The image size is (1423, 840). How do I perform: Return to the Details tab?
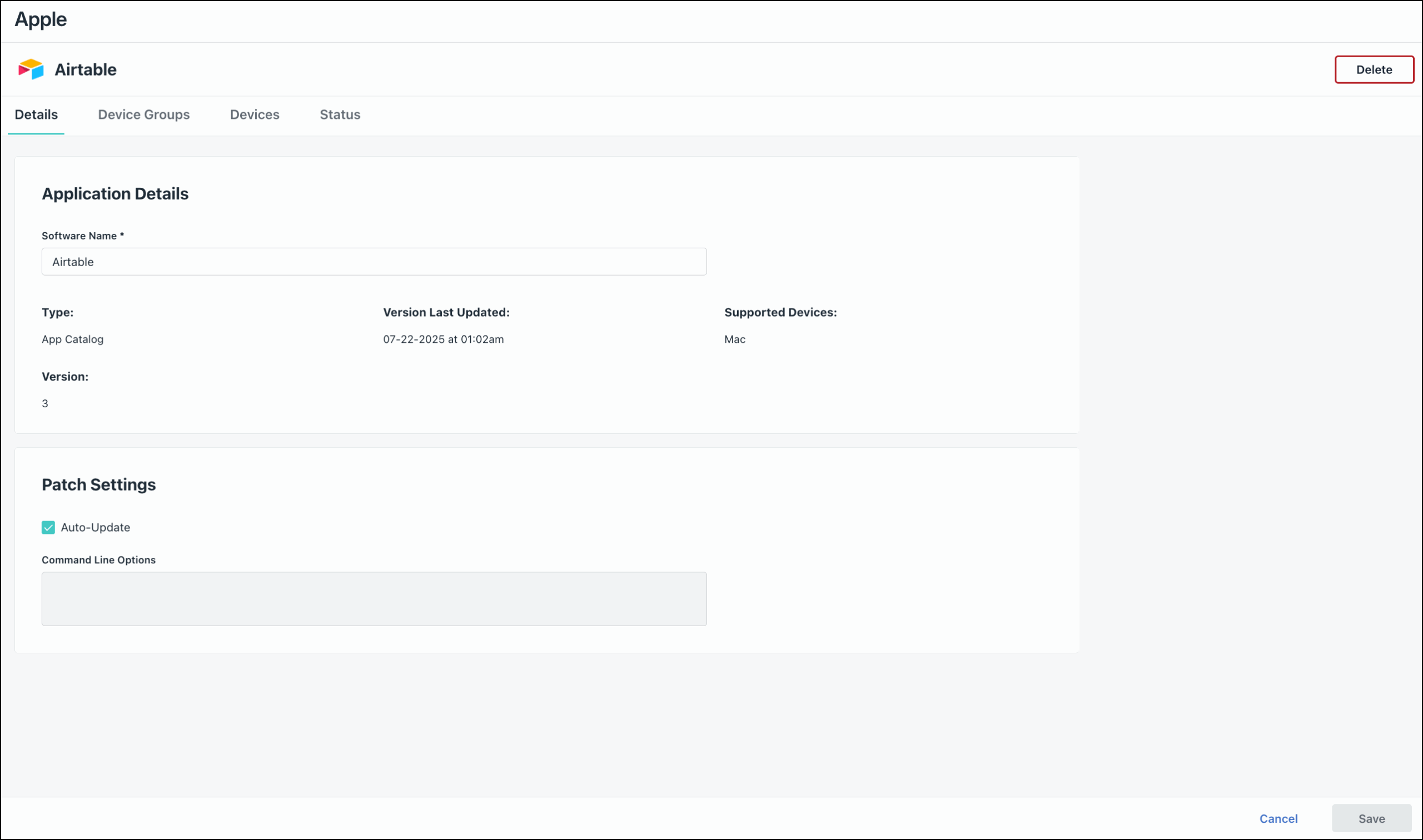[36, 114]
